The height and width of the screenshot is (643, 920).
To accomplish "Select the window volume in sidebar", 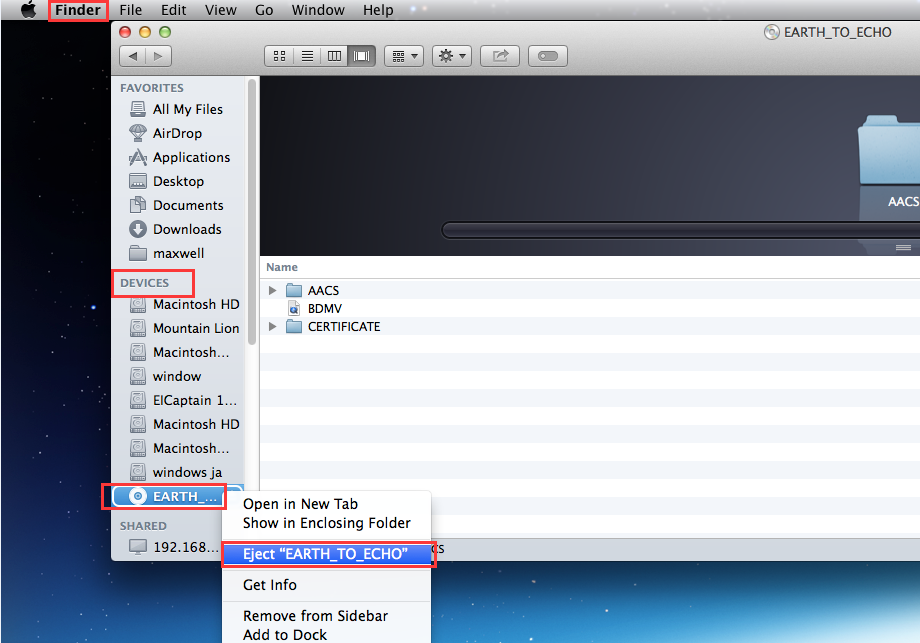I will [x=178, y=377].
